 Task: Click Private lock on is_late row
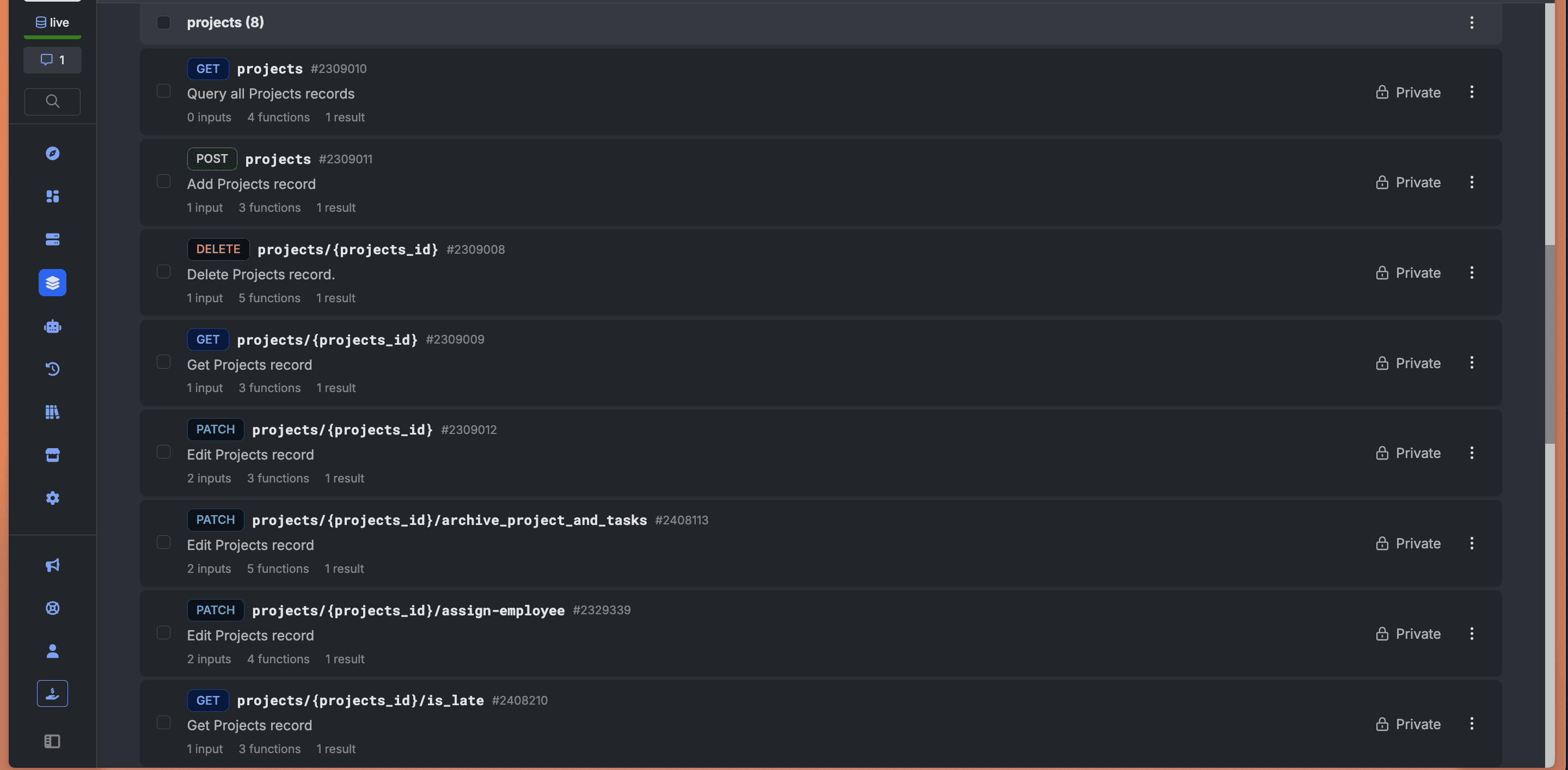(x=1408, y=724)
